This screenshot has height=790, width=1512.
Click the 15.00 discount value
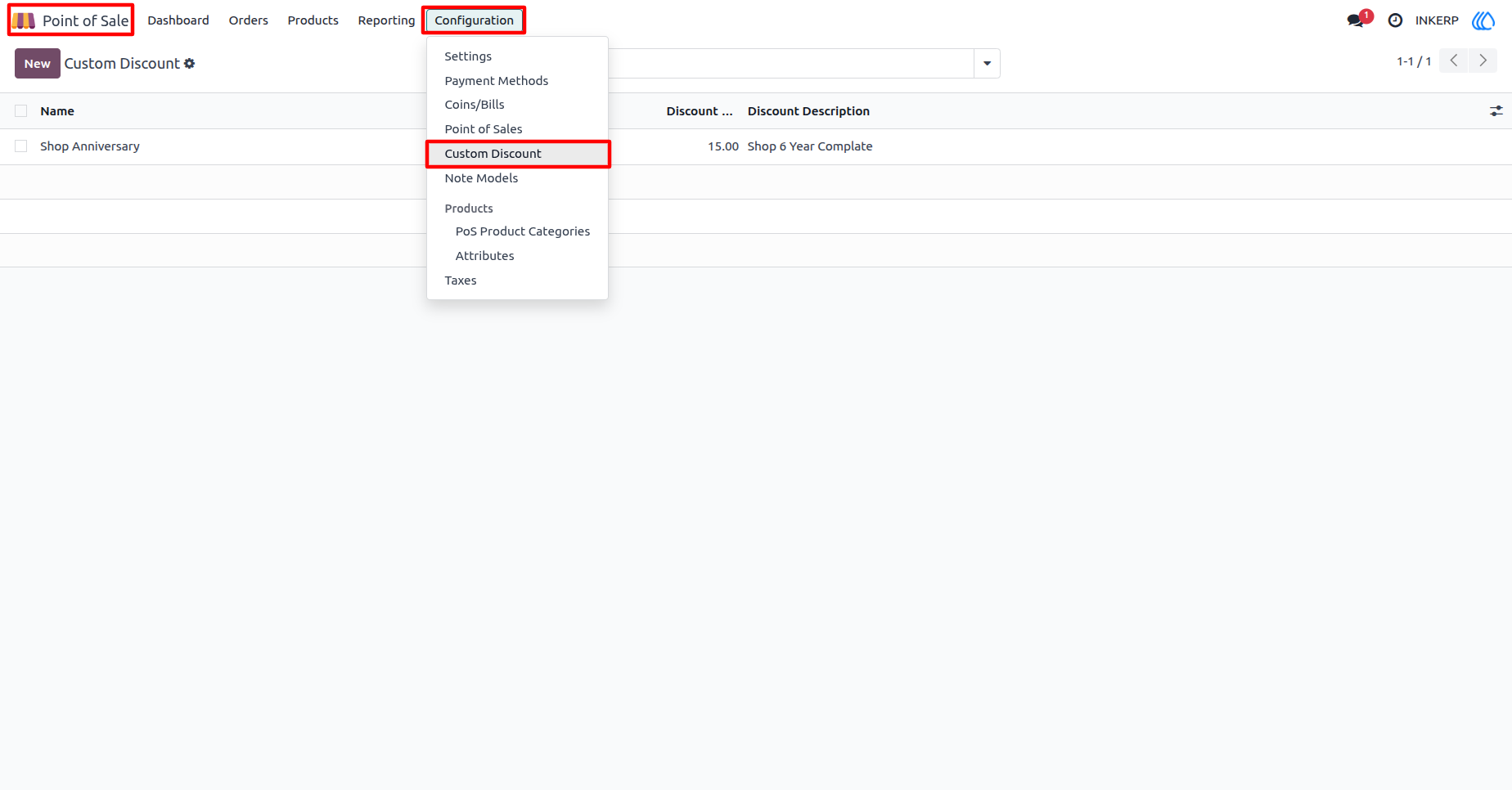(x=723, y=146)
